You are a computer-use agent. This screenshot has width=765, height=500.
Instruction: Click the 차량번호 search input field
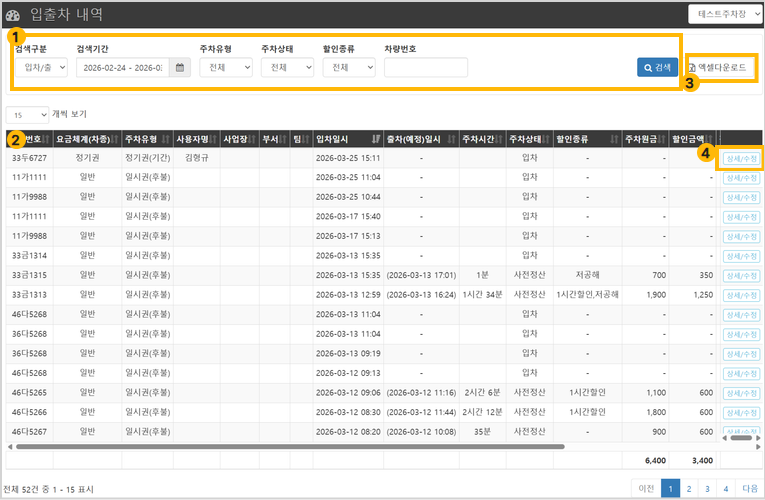(x=426, y=67)
